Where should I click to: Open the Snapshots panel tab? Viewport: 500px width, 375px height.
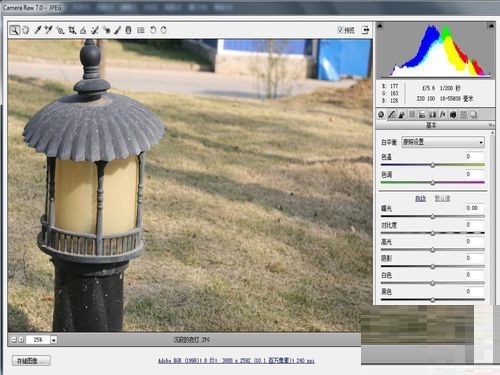coord(474,115)
